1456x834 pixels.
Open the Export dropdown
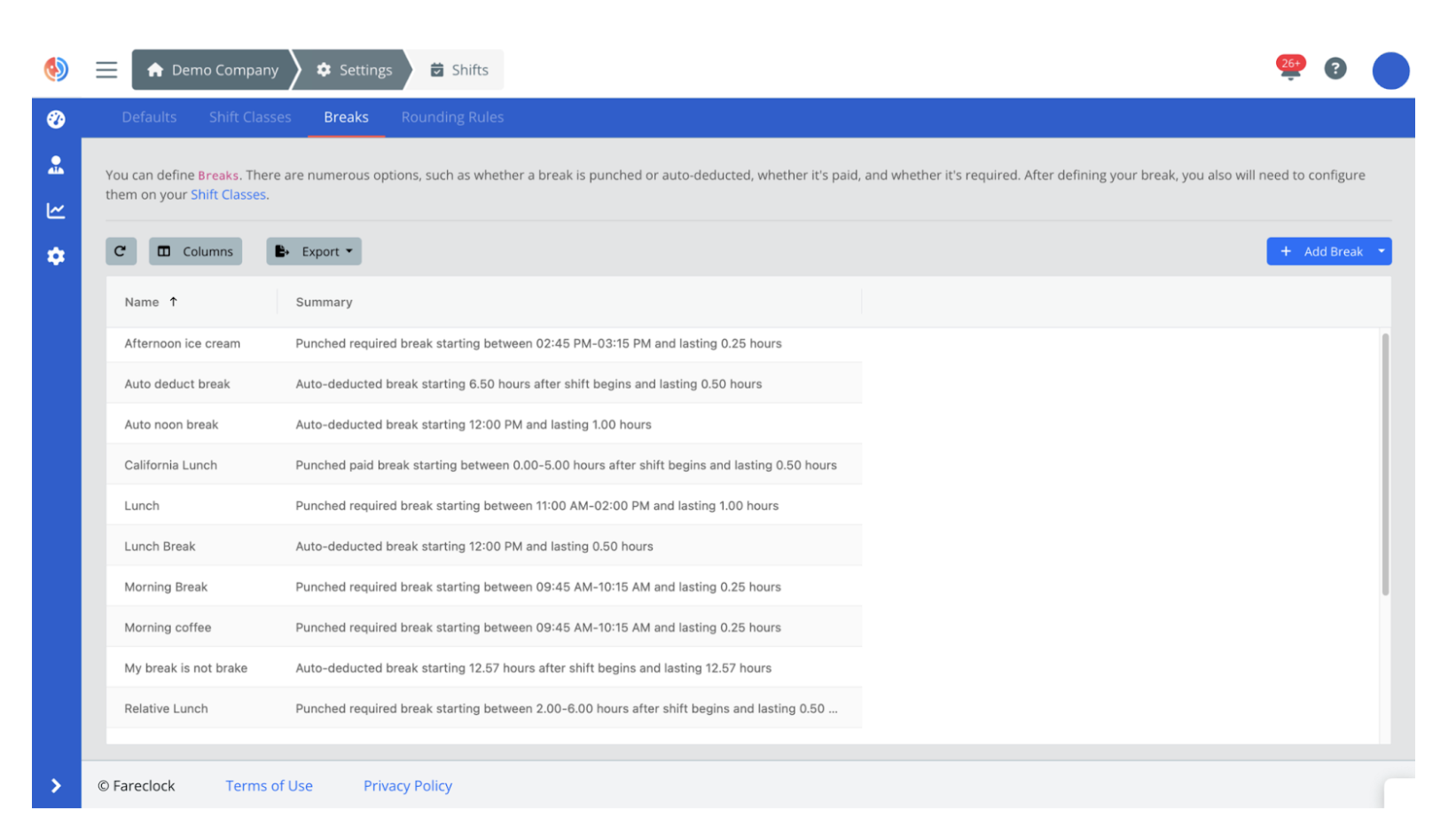pyautogui.click(x=314, y=251)
